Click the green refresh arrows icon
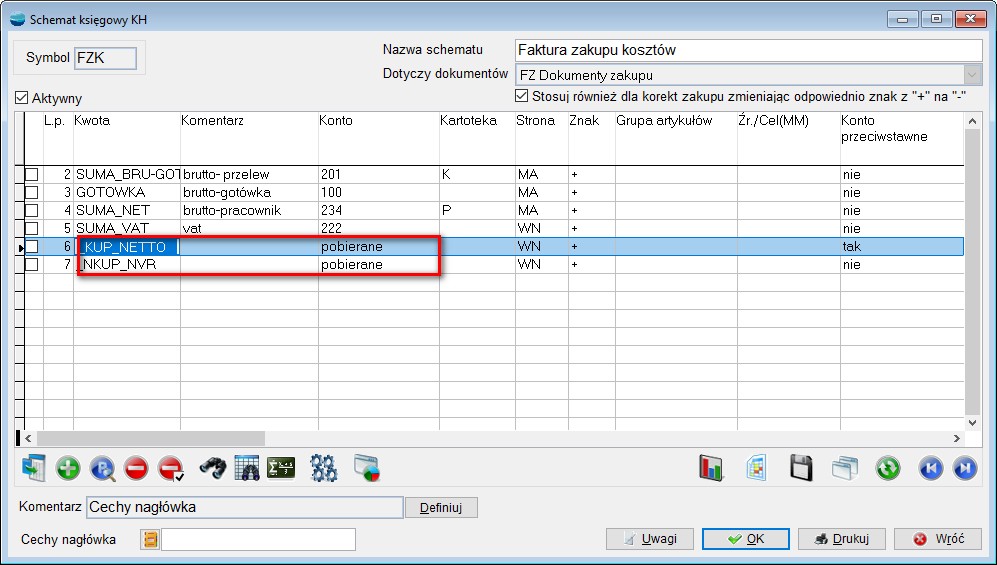The width and height of the screenshot is (997, 565). [x=887, y=468]
